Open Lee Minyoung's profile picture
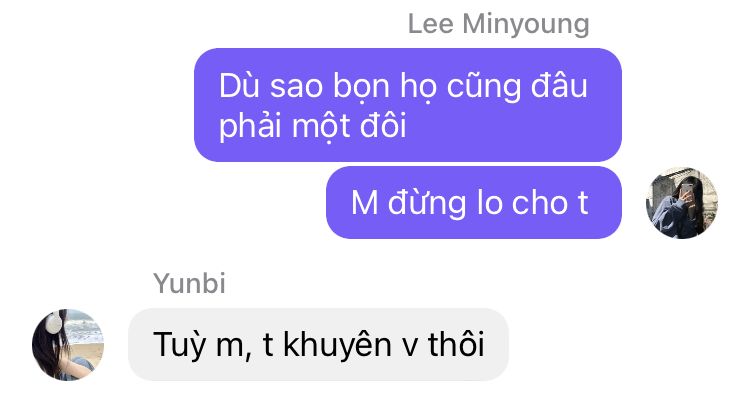 (x=682, y=203)
